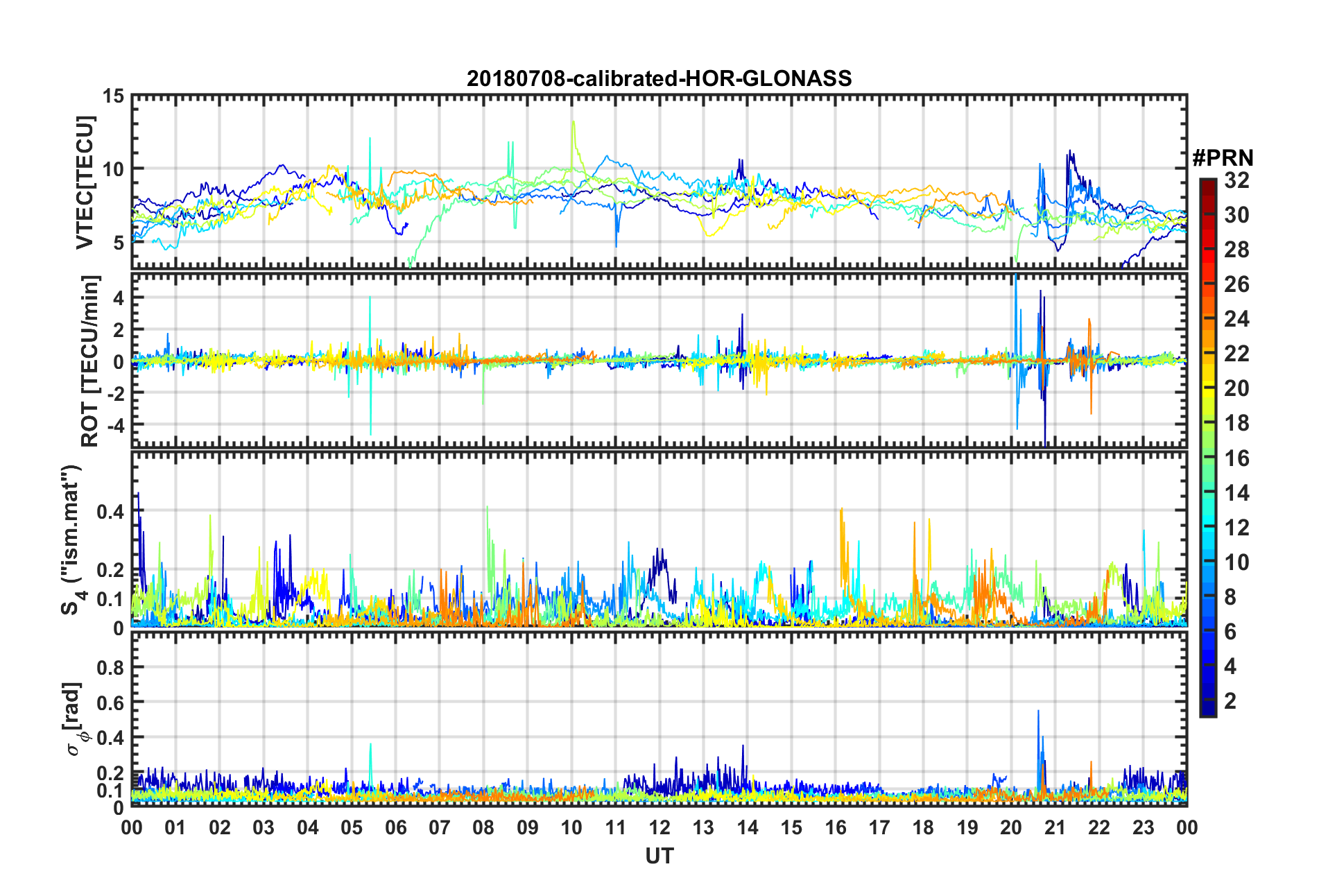Select the colorbar tick label 24

[1236, 319]
